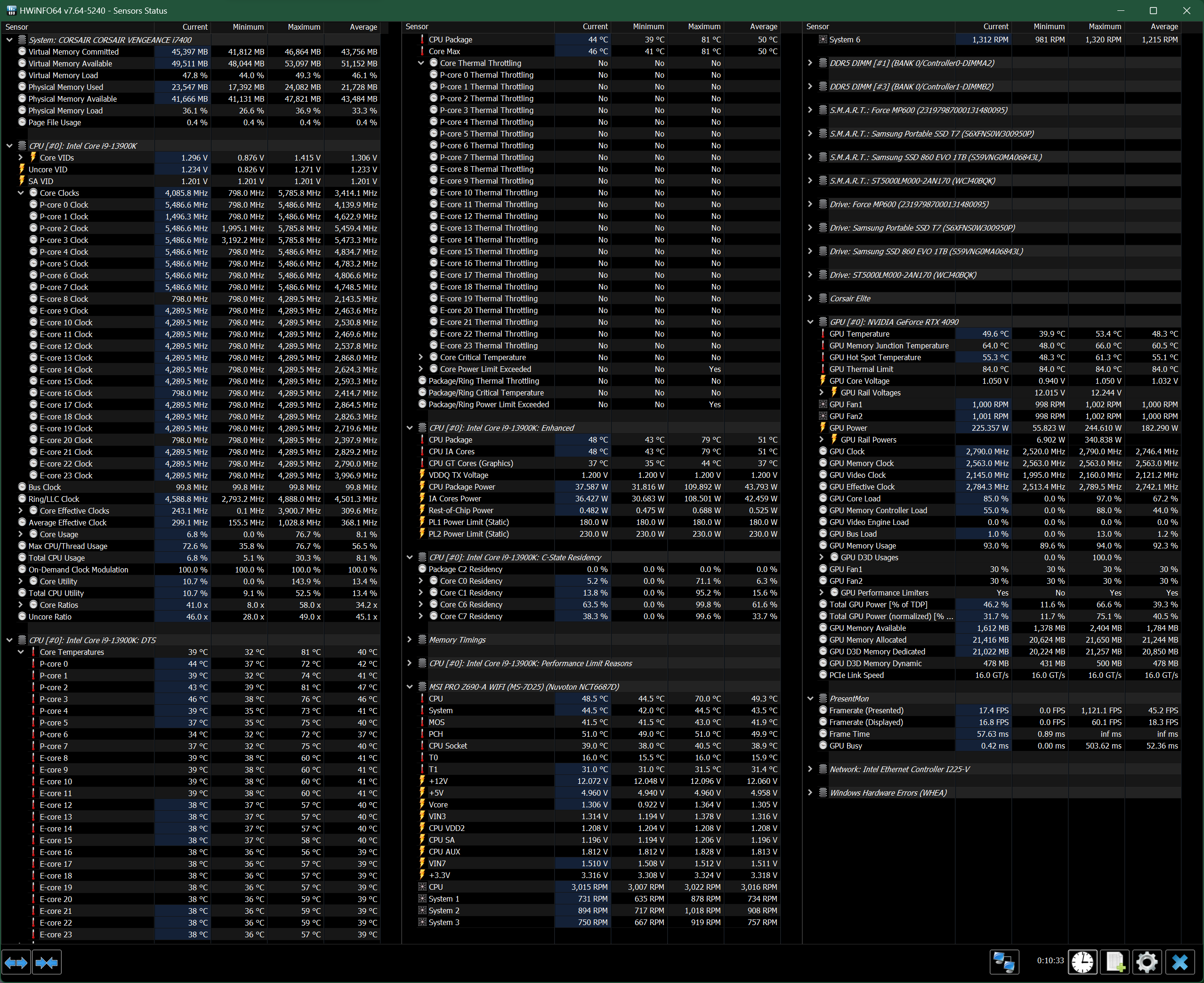Collapse the System: CORSAIR VENGEANCE i7400 group
Image resolution: width=1204 pixels, height=983 pixels.
pyautogui.click(x=9, y=40)
